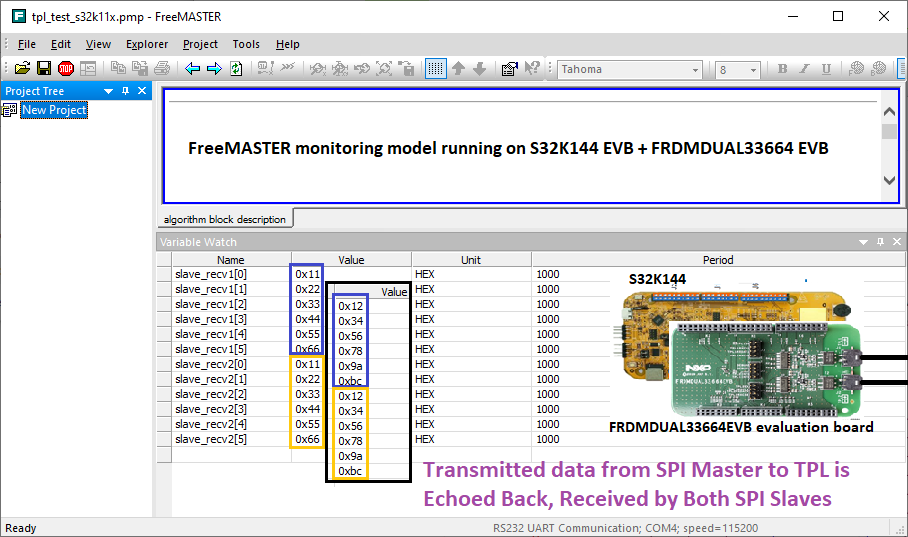The height and width of the screenshot is (537, 908).
Task: Open the Project Tree panel dropdown arrow
Action: [x=108, y=91]
